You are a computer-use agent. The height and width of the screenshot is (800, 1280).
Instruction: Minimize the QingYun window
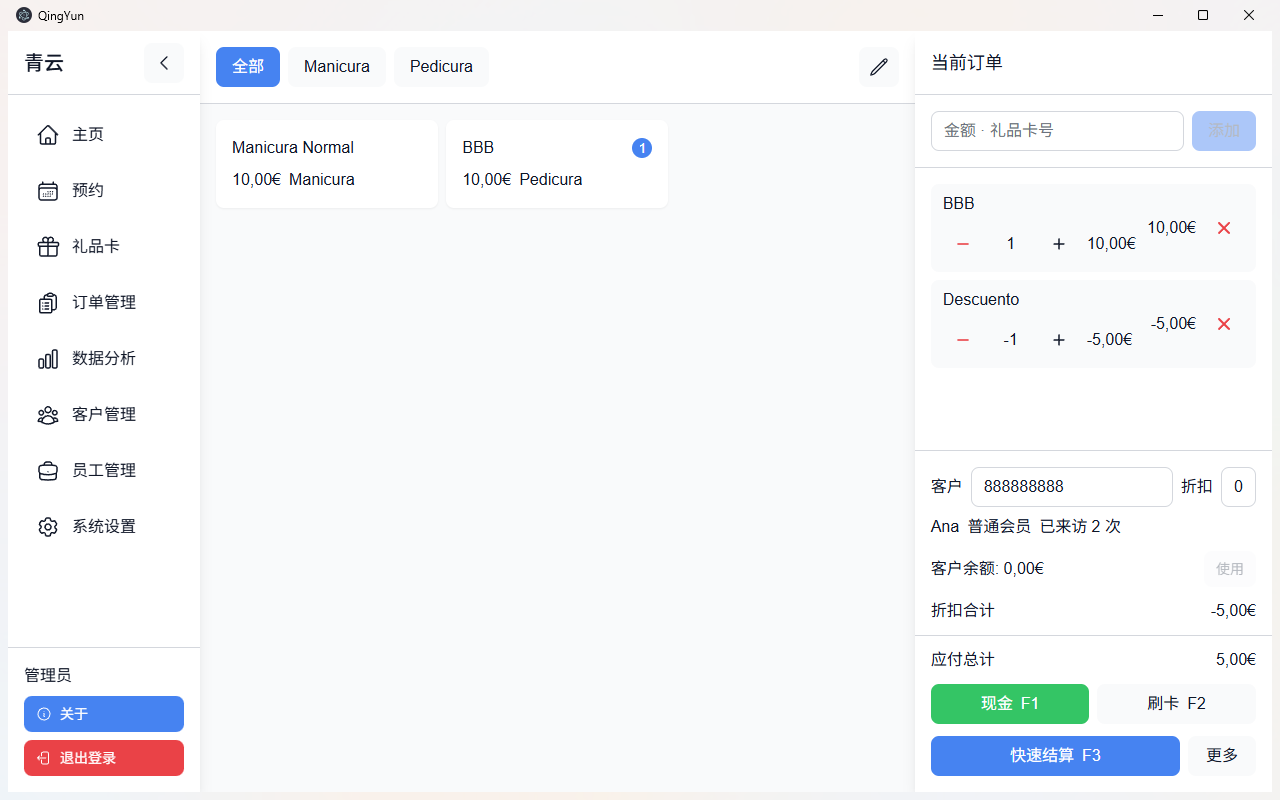click(x=1157, y=15)
